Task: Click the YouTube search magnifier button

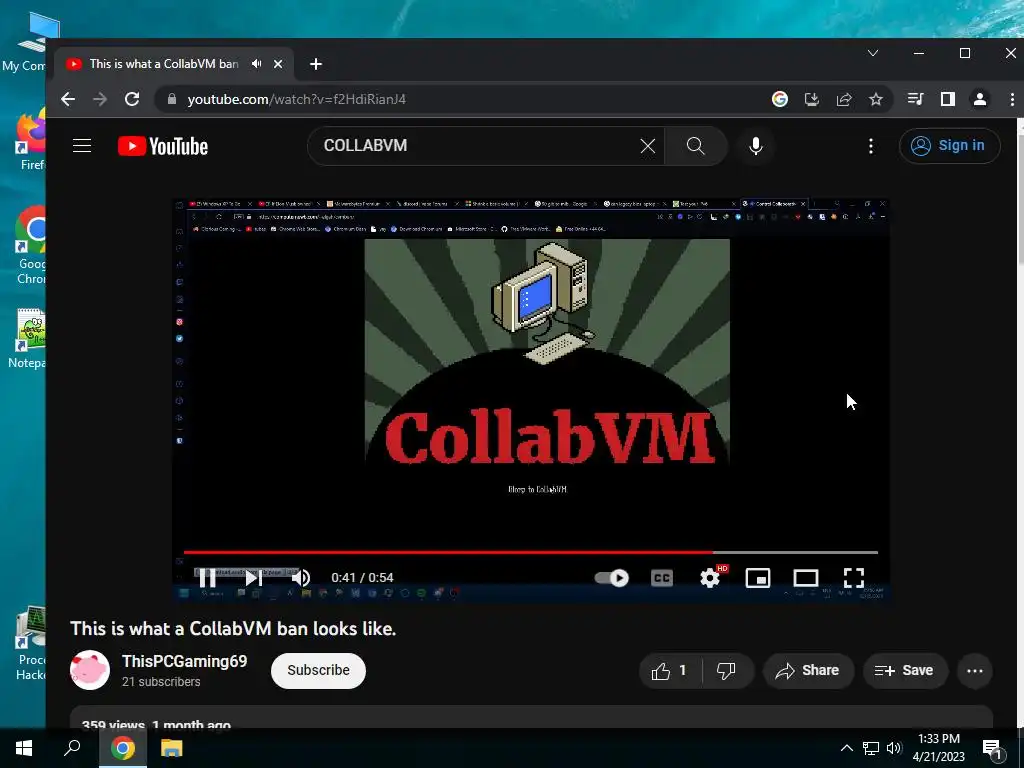Action: coord(696,146)
